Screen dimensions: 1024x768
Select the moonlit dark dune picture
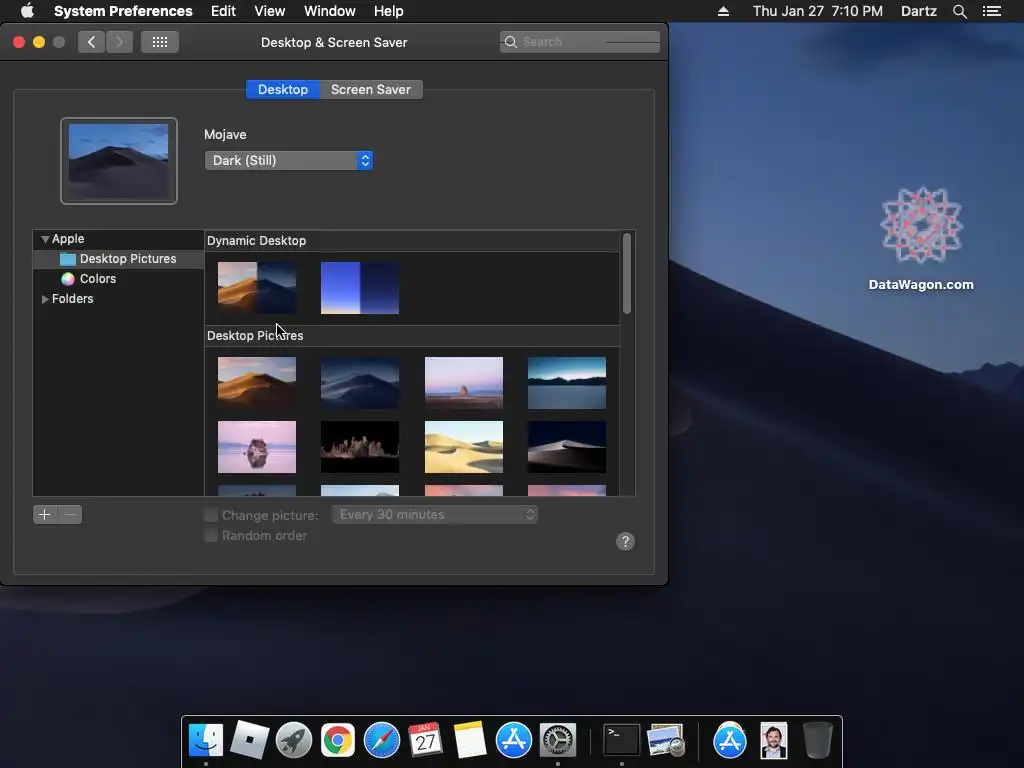click(x=567, y=447)
